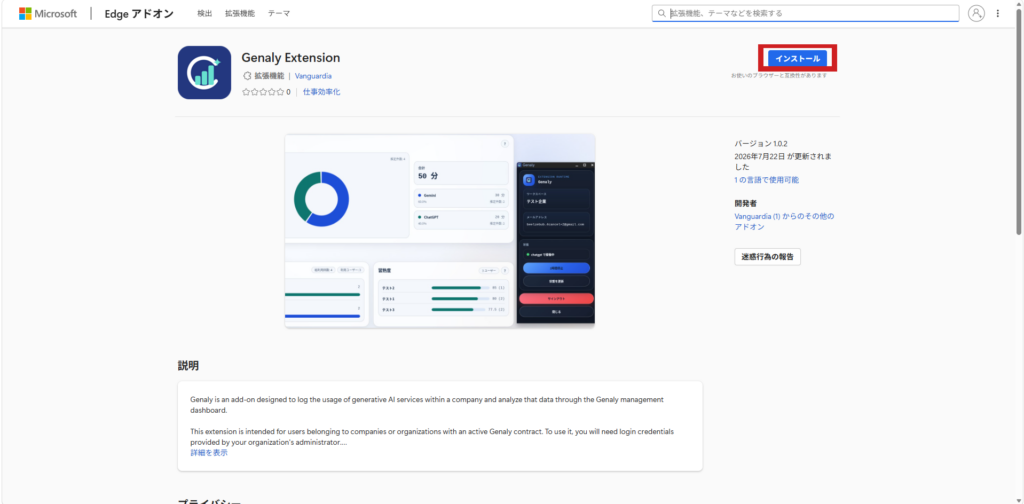Click the Genaly Extension app icon
The width and height of the screenshot is (1024, 504).
pos(204,72)
